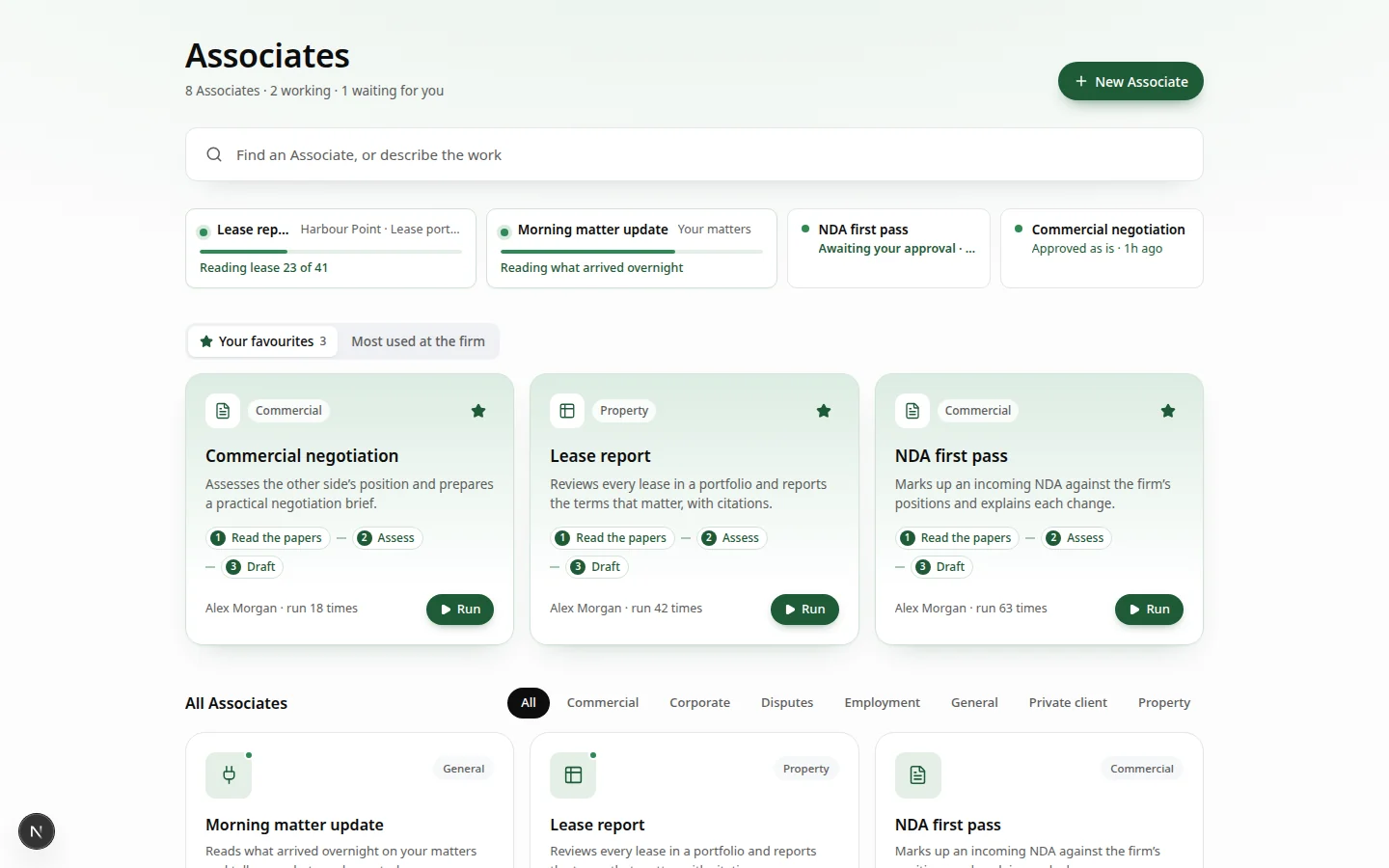
Task: Click the Assess step in Lease report card
Action: point(732,538)
